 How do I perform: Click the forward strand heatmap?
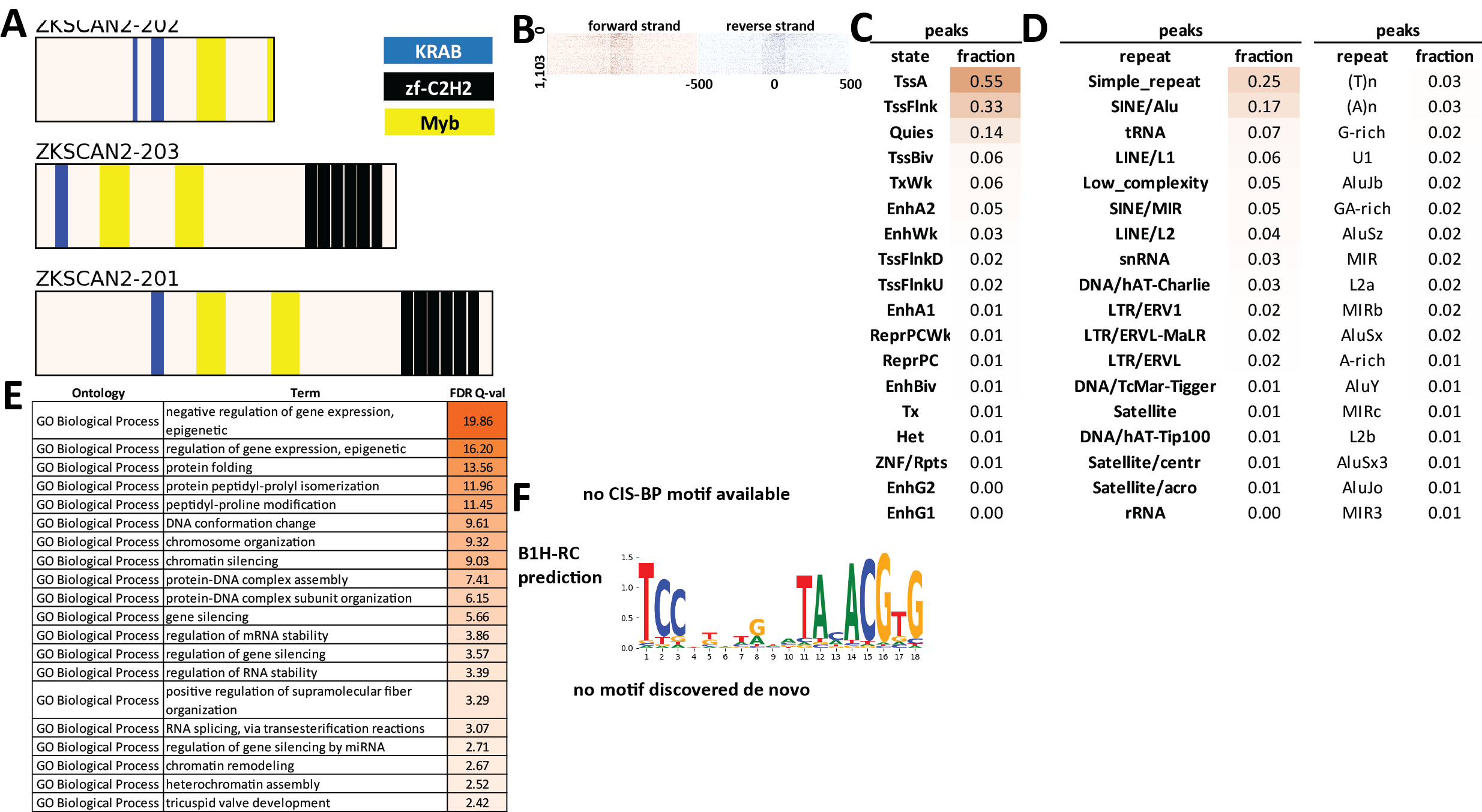click(x=622, y=54)
